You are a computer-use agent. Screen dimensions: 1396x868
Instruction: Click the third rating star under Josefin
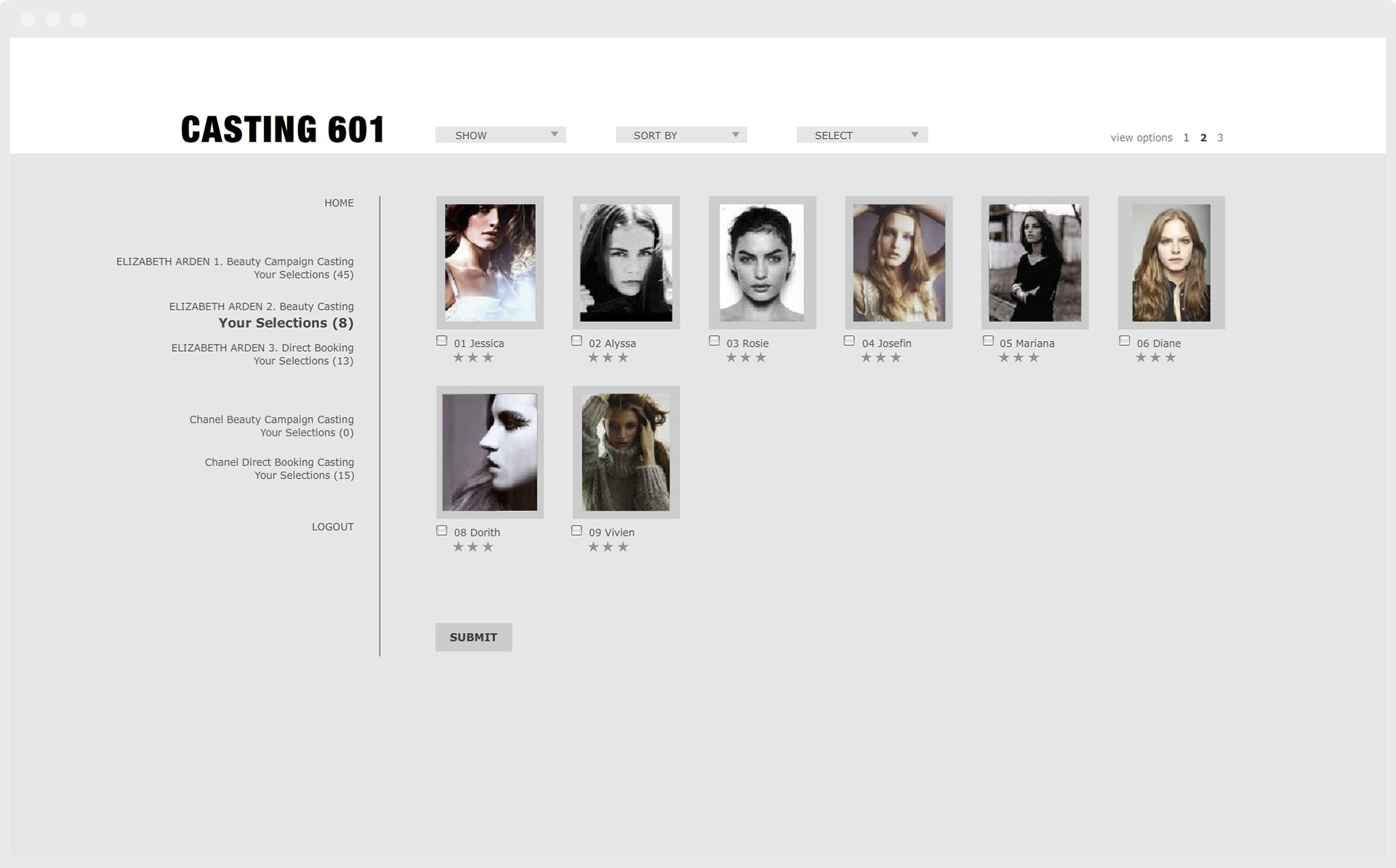(x=896, y=358)
